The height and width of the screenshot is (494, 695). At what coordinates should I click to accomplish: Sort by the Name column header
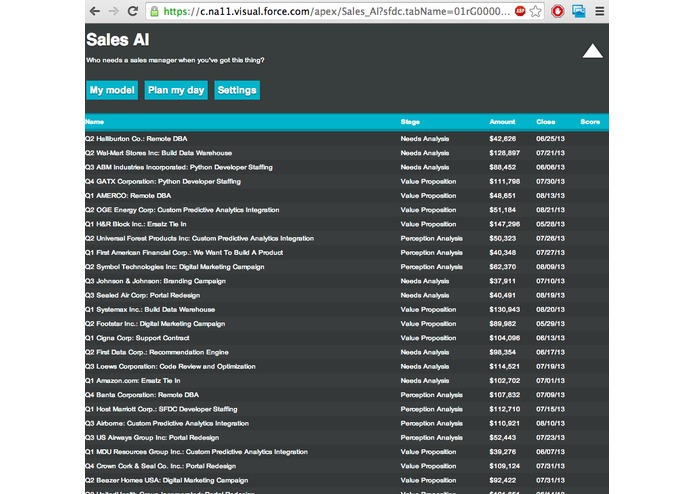(x=94, y=122)
